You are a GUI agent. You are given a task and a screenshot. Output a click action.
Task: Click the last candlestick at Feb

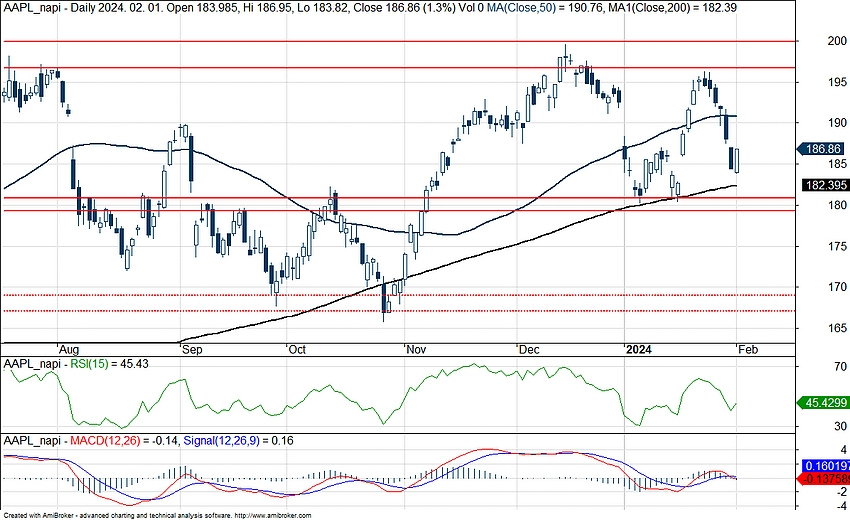(x=737, y=161)
